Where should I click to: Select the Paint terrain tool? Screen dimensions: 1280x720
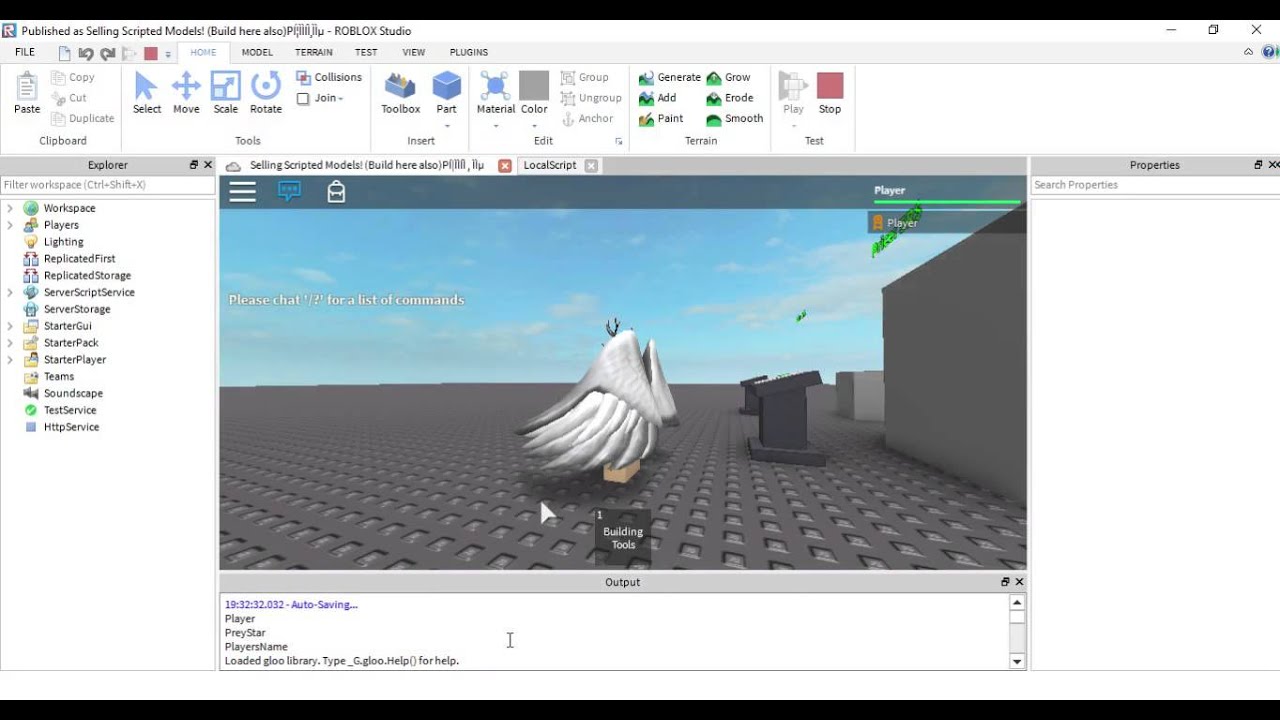pyautogui.click(x=661, y=118)
